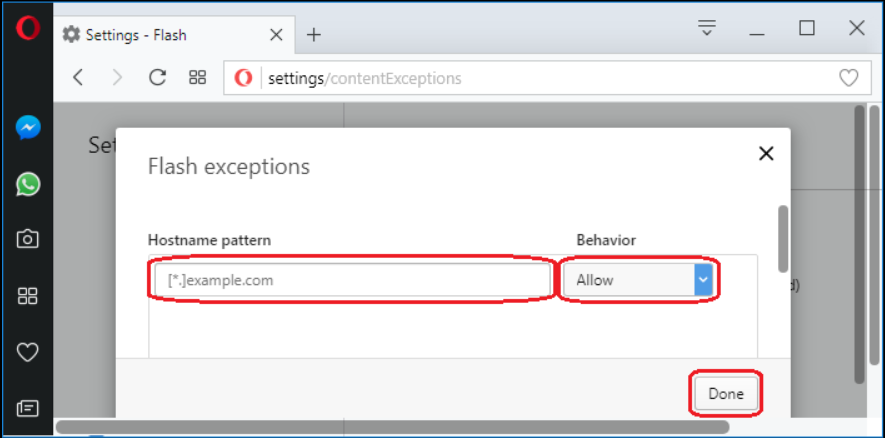Reload the current page
Image resolution: width=885 pixels, height=438 pixels.
[157, 77]
